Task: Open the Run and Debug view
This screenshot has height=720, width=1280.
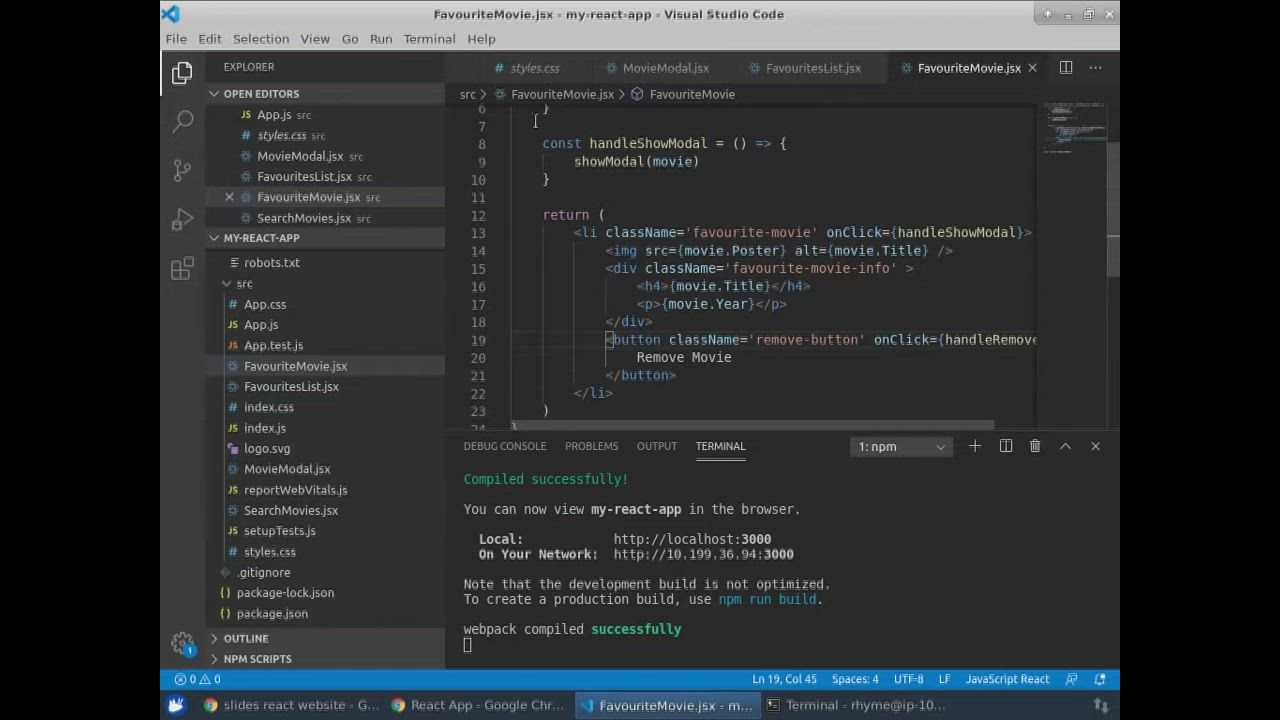Action: 182,219
